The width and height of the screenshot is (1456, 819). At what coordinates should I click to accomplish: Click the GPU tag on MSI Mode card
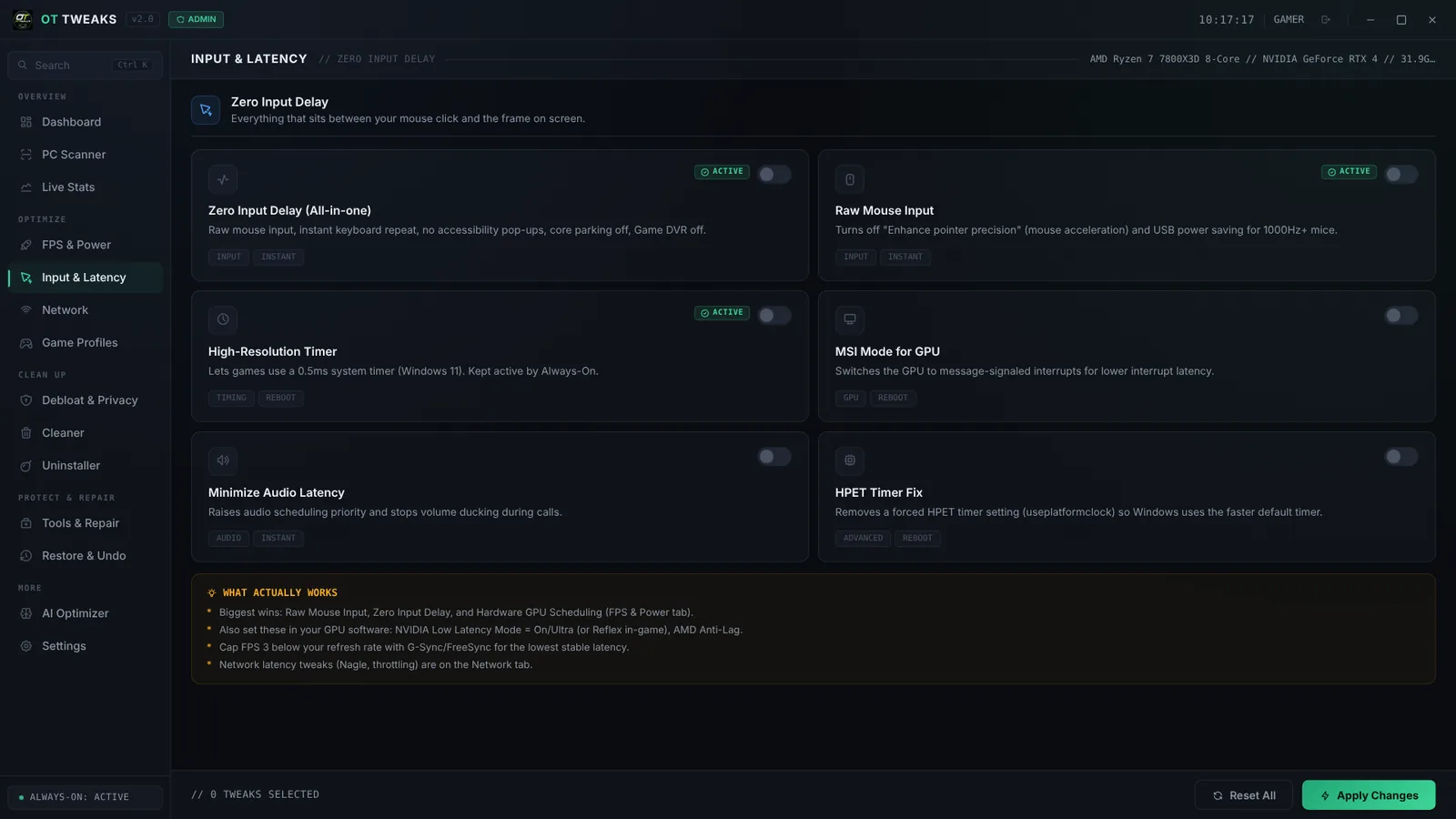click(851, 398)
